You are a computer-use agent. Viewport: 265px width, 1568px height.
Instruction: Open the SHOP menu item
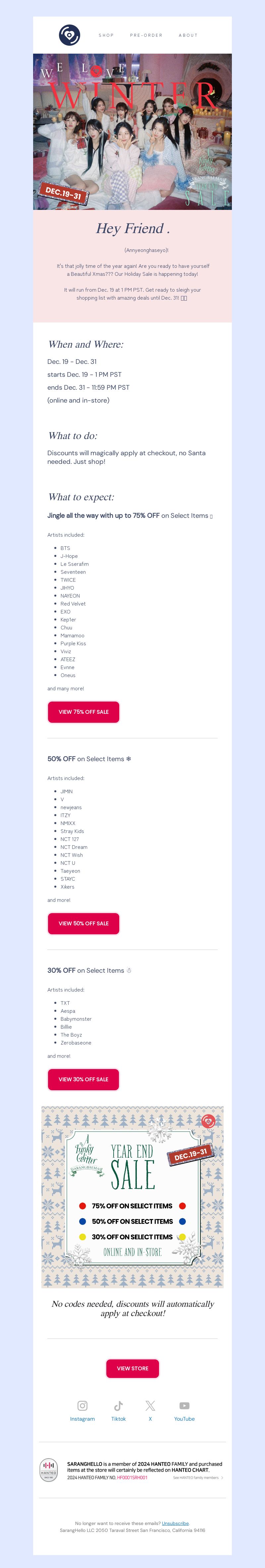coord(106,35)
